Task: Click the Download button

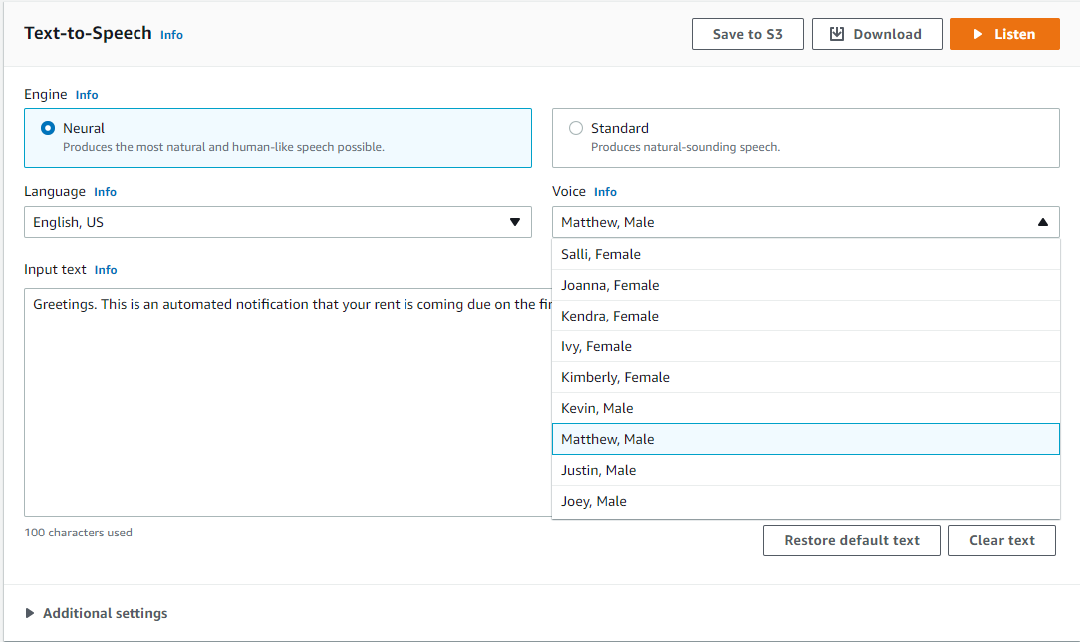Action: (x=877, y=34)
